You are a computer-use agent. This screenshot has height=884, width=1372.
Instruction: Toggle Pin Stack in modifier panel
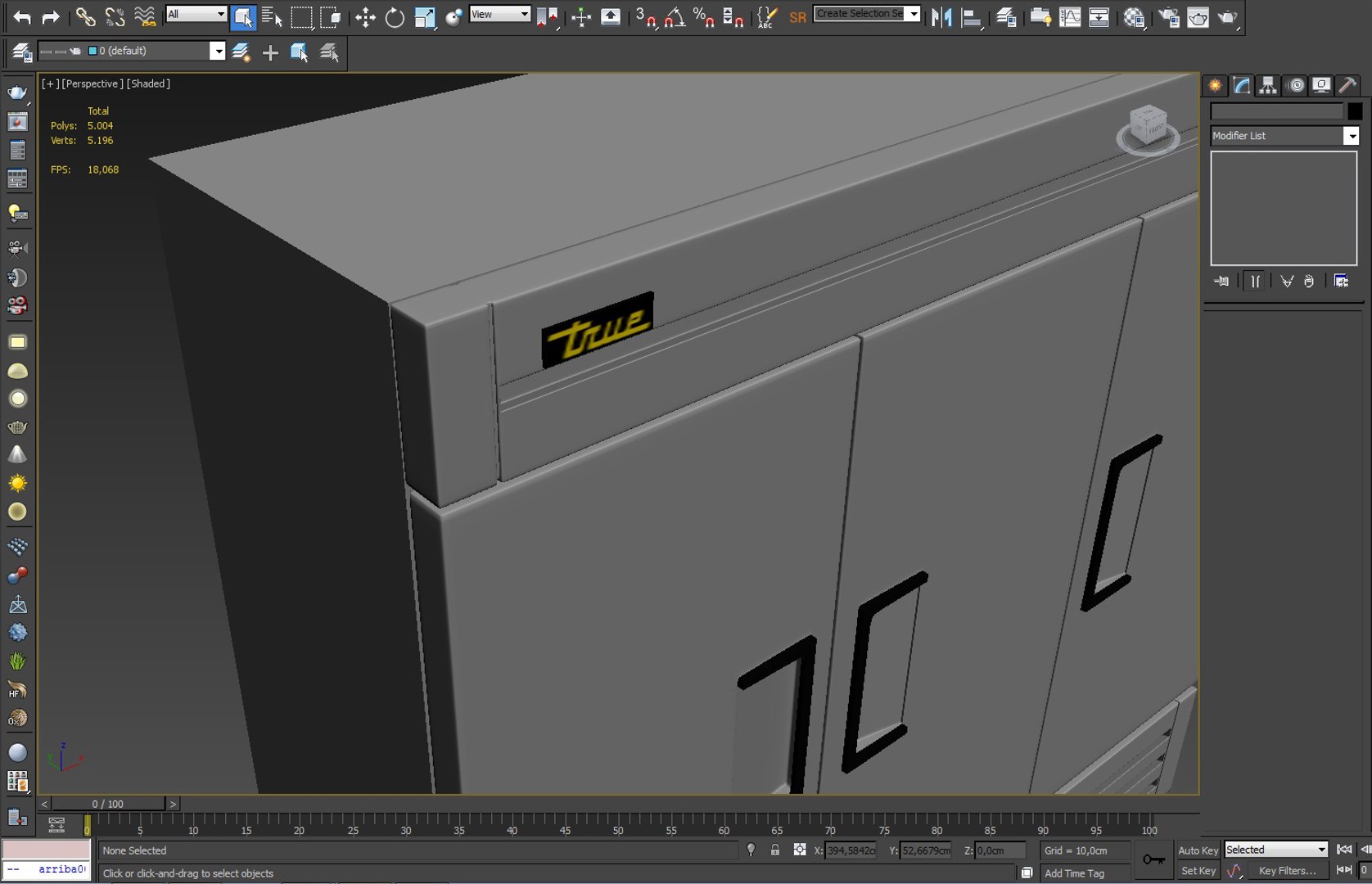pyautogui.click(x=1221, y=282)
